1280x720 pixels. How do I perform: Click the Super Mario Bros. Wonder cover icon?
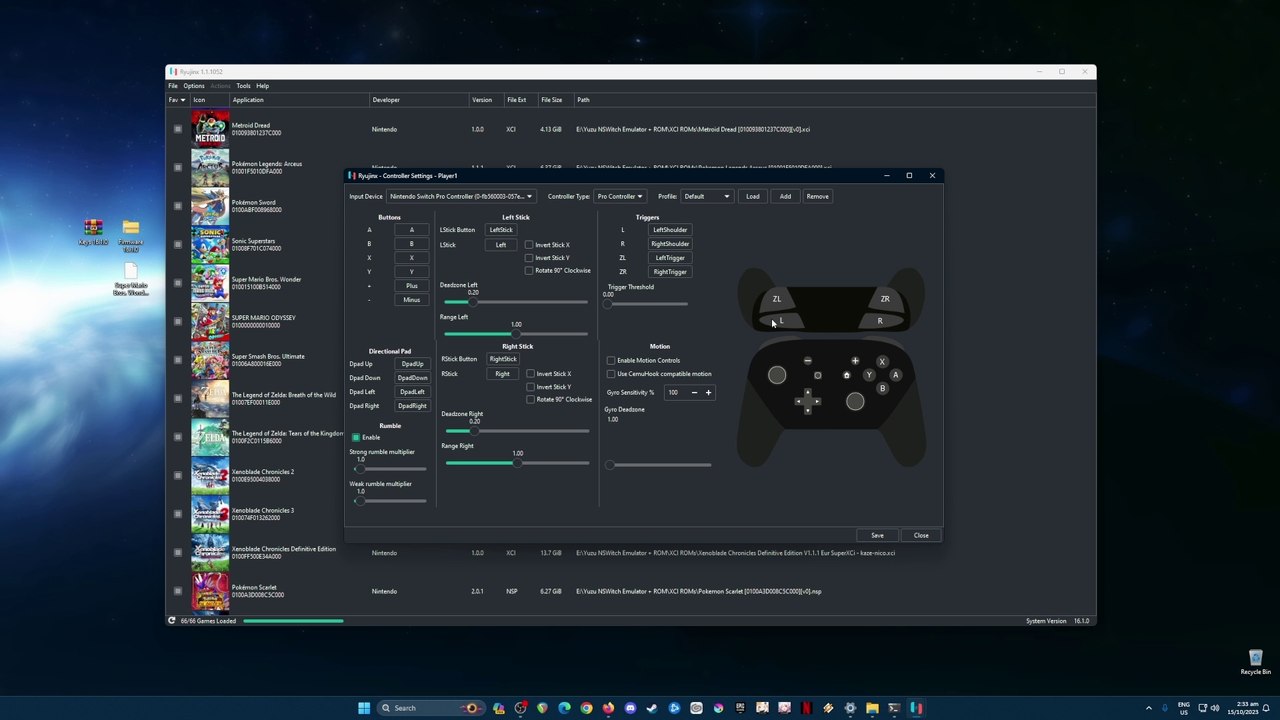pyautogui.click(x=210, y=283)
